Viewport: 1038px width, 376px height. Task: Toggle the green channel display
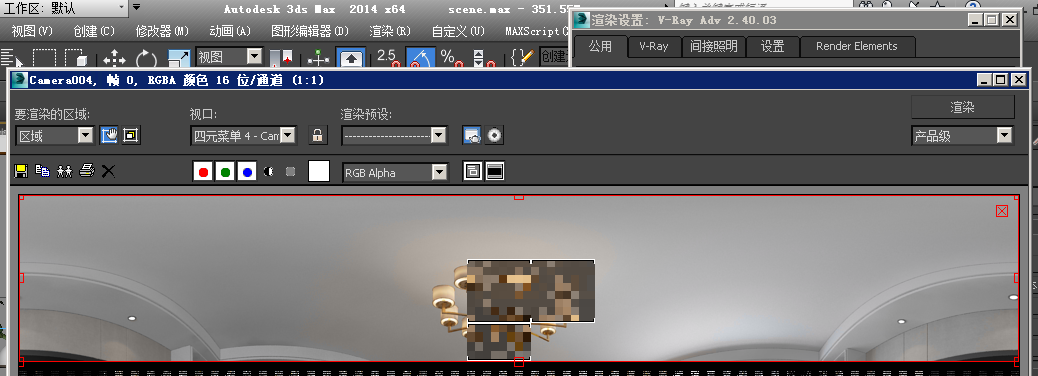[x=226, y=172]
